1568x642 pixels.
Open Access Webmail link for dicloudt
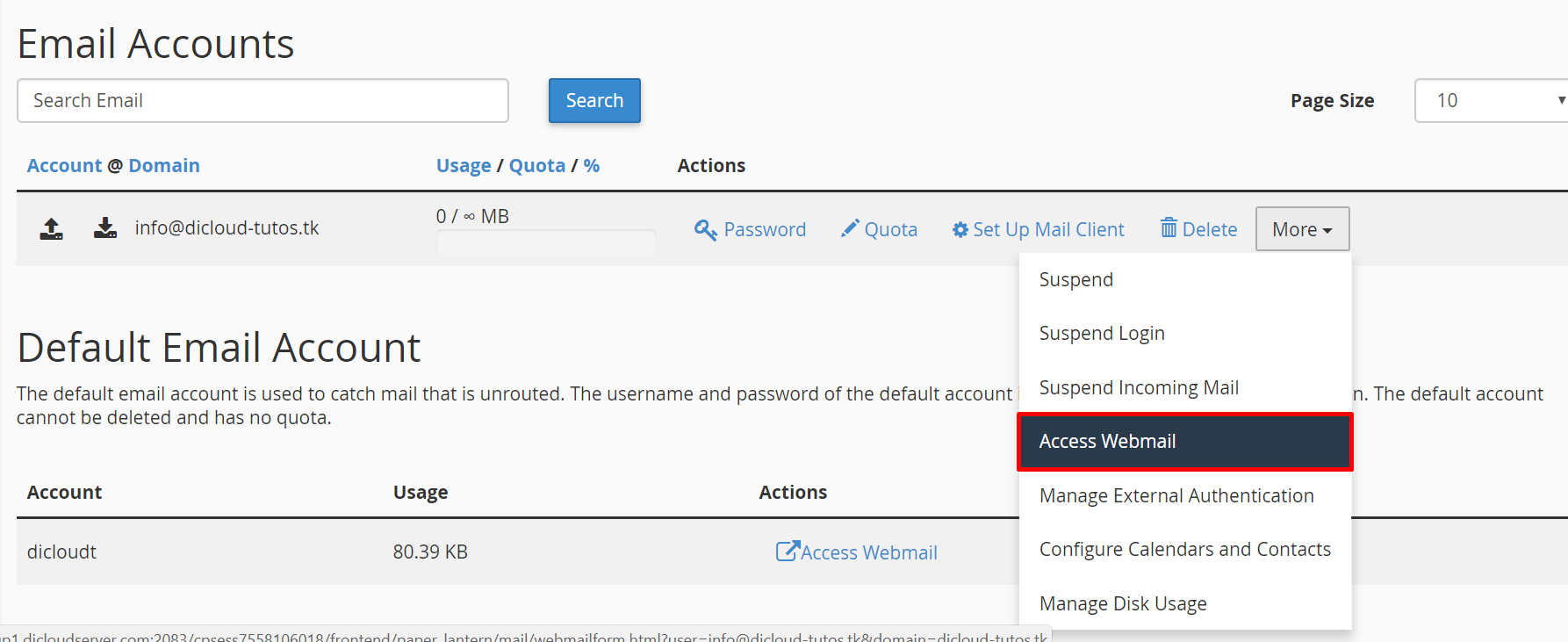coord(868,552)
